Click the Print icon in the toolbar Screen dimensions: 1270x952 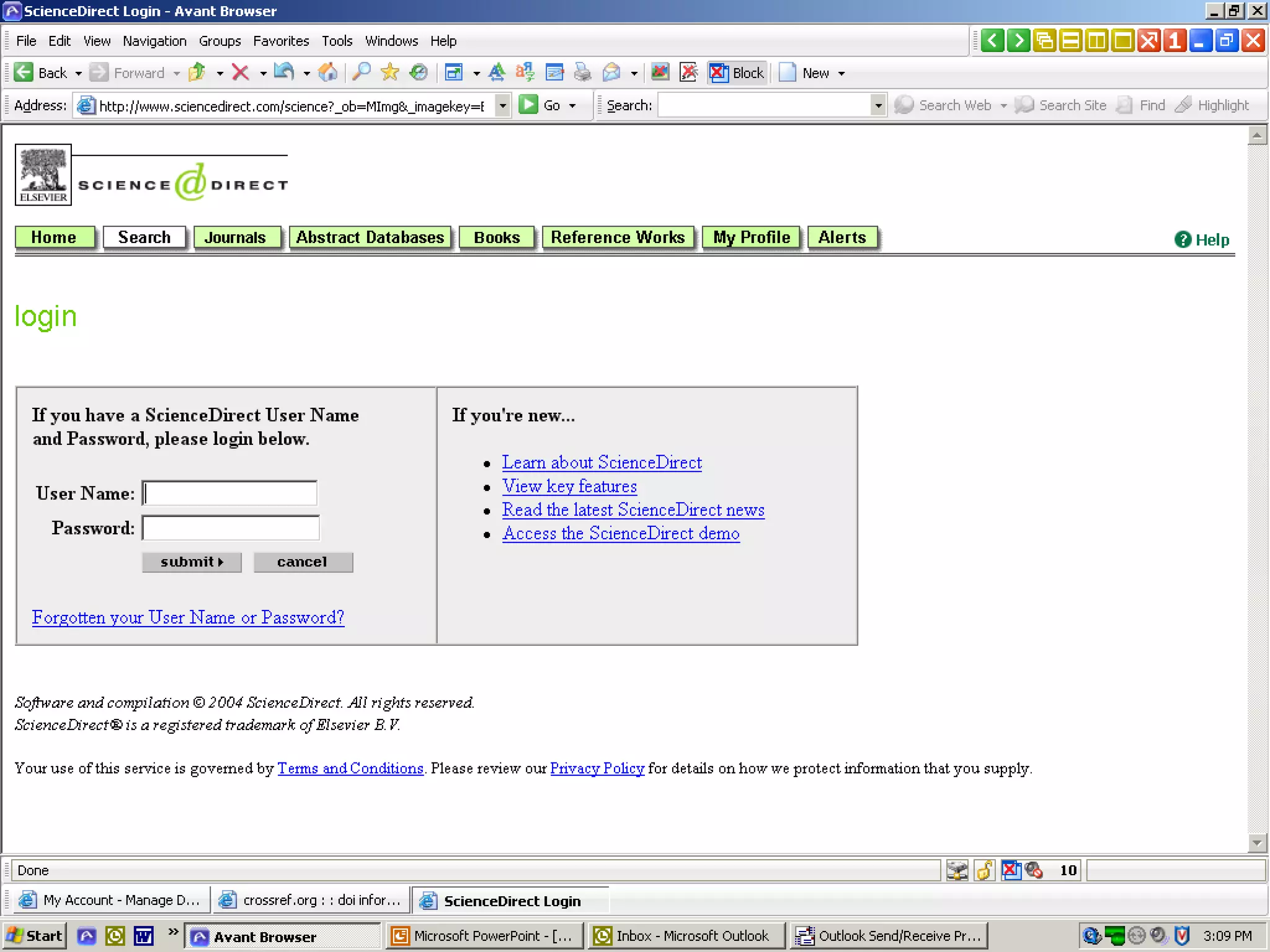(582, 73)
